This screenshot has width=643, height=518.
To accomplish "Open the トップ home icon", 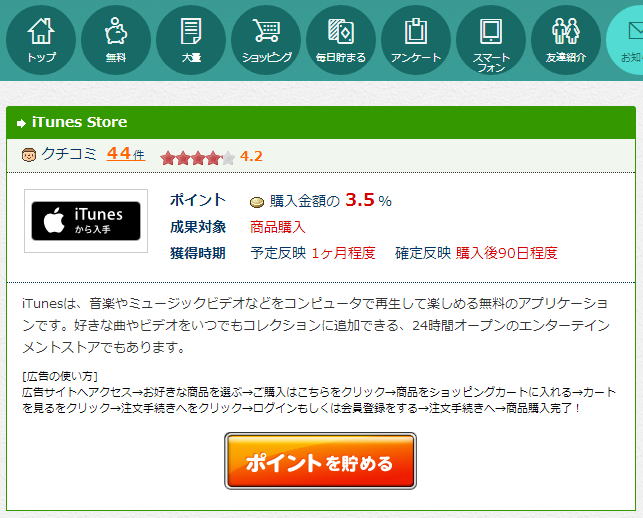I will click(41, 40).
